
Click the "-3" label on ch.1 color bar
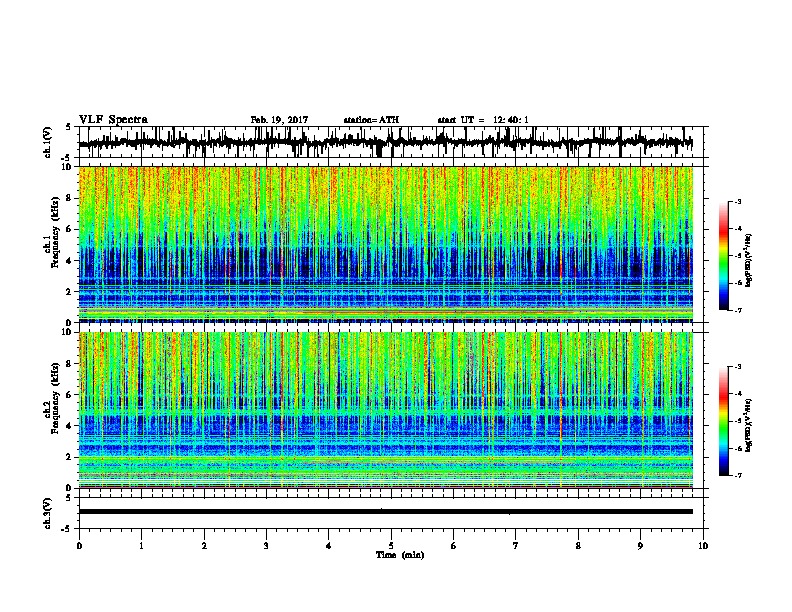[x=737, y=202]
